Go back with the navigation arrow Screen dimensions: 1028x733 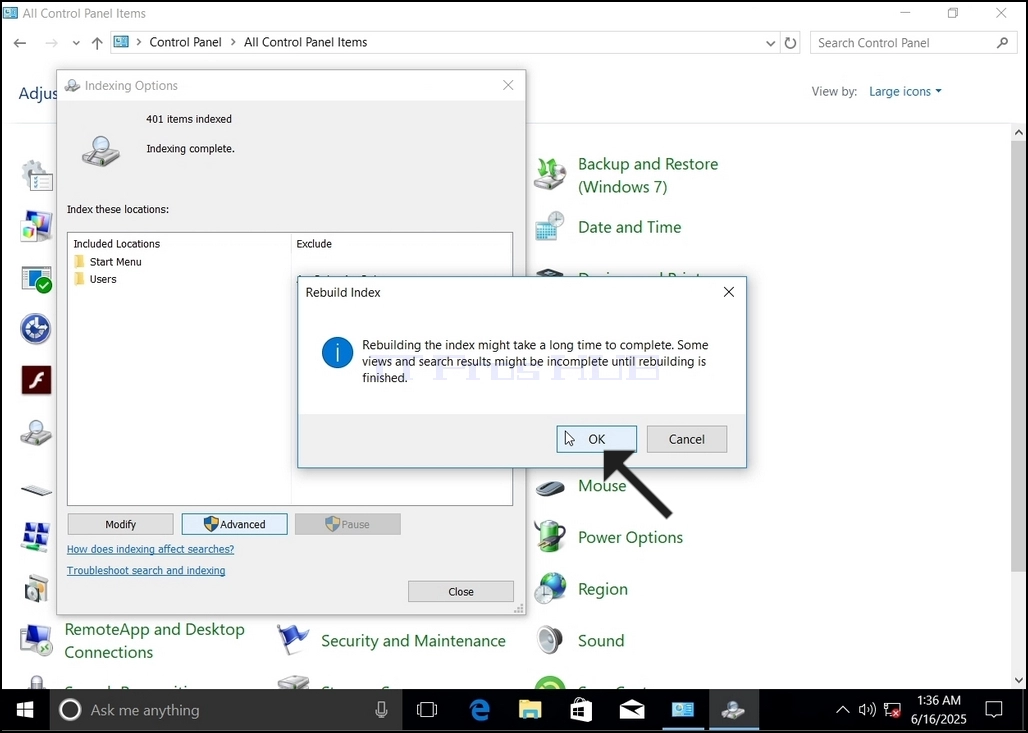pyautogui.click(x=20, y=43)
